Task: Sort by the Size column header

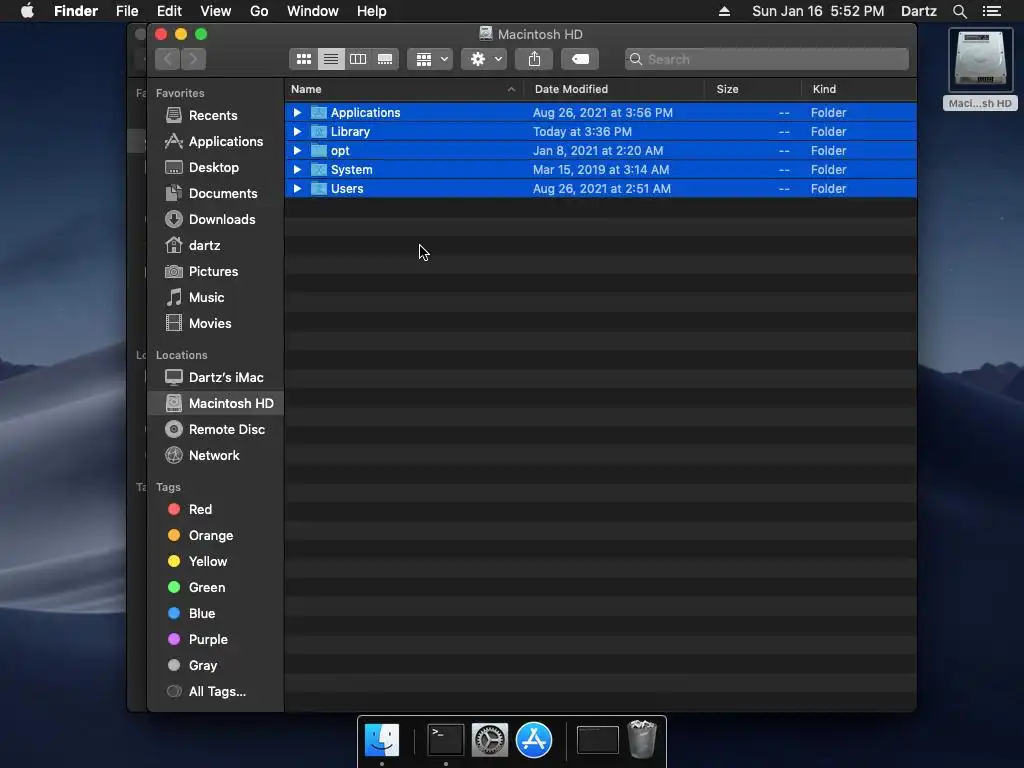Action: point(753,89)
